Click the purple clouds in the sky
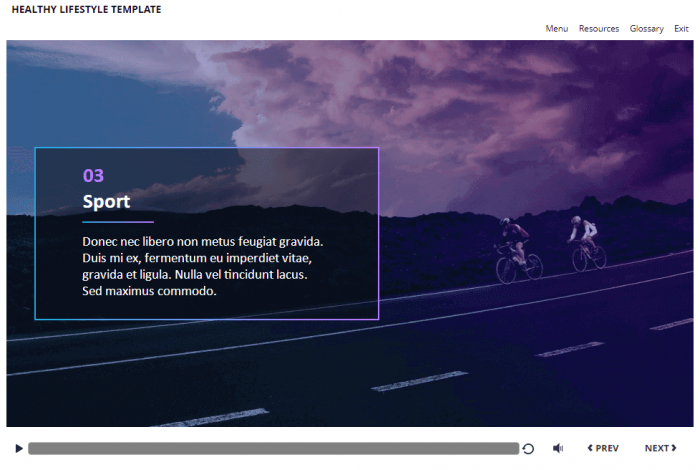The image size is (700, 470). [x=450, y=90]
